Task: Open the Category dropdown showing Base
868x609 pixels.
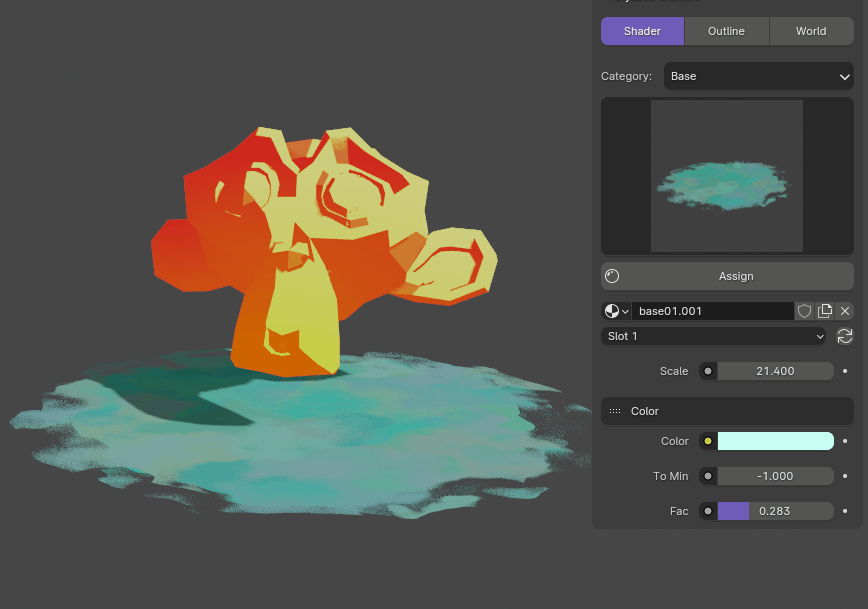Action: [x=758, y=76]
